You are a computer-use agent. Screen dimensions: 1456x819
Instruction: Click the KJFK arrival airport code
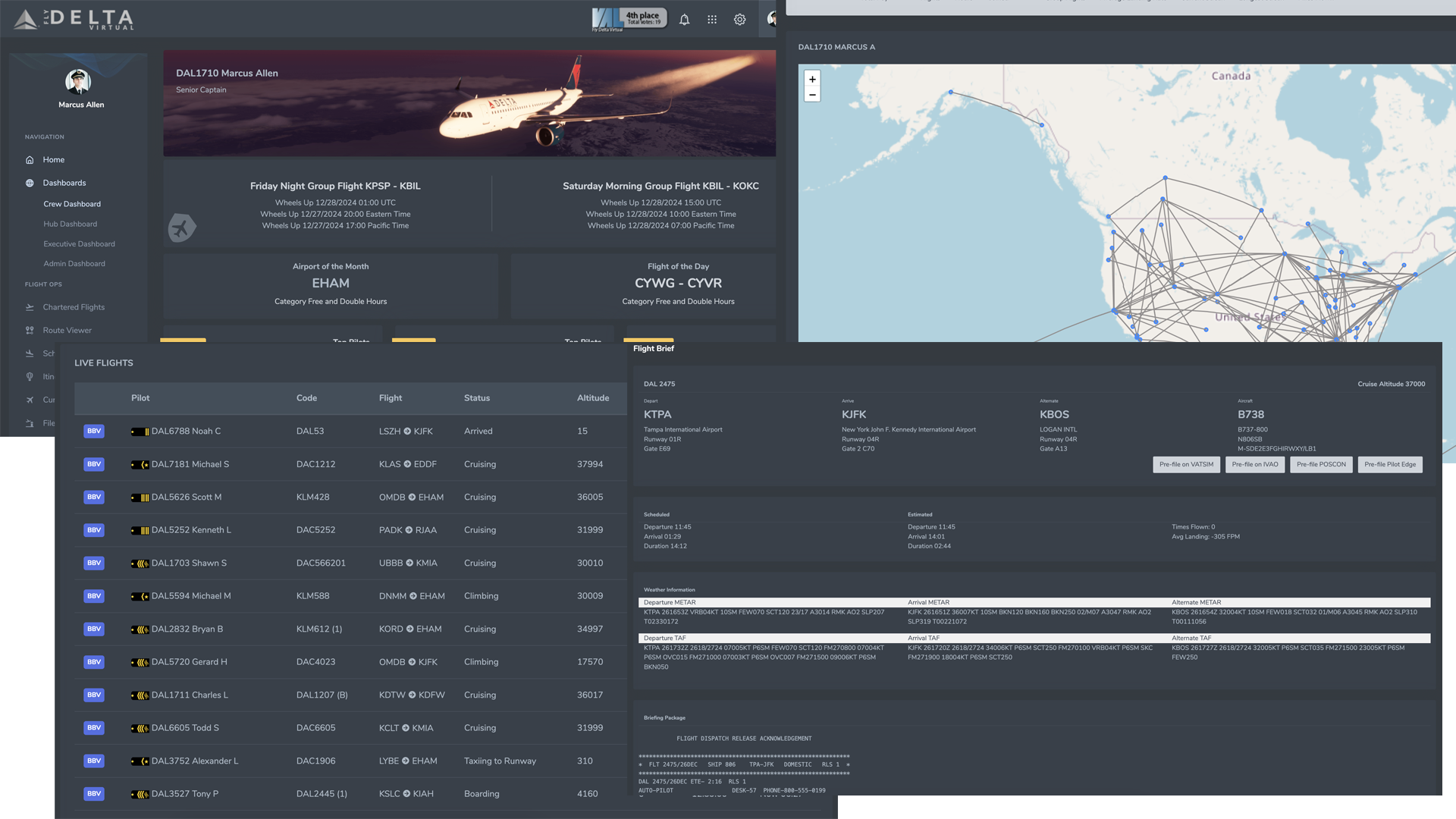pos(854,415)
